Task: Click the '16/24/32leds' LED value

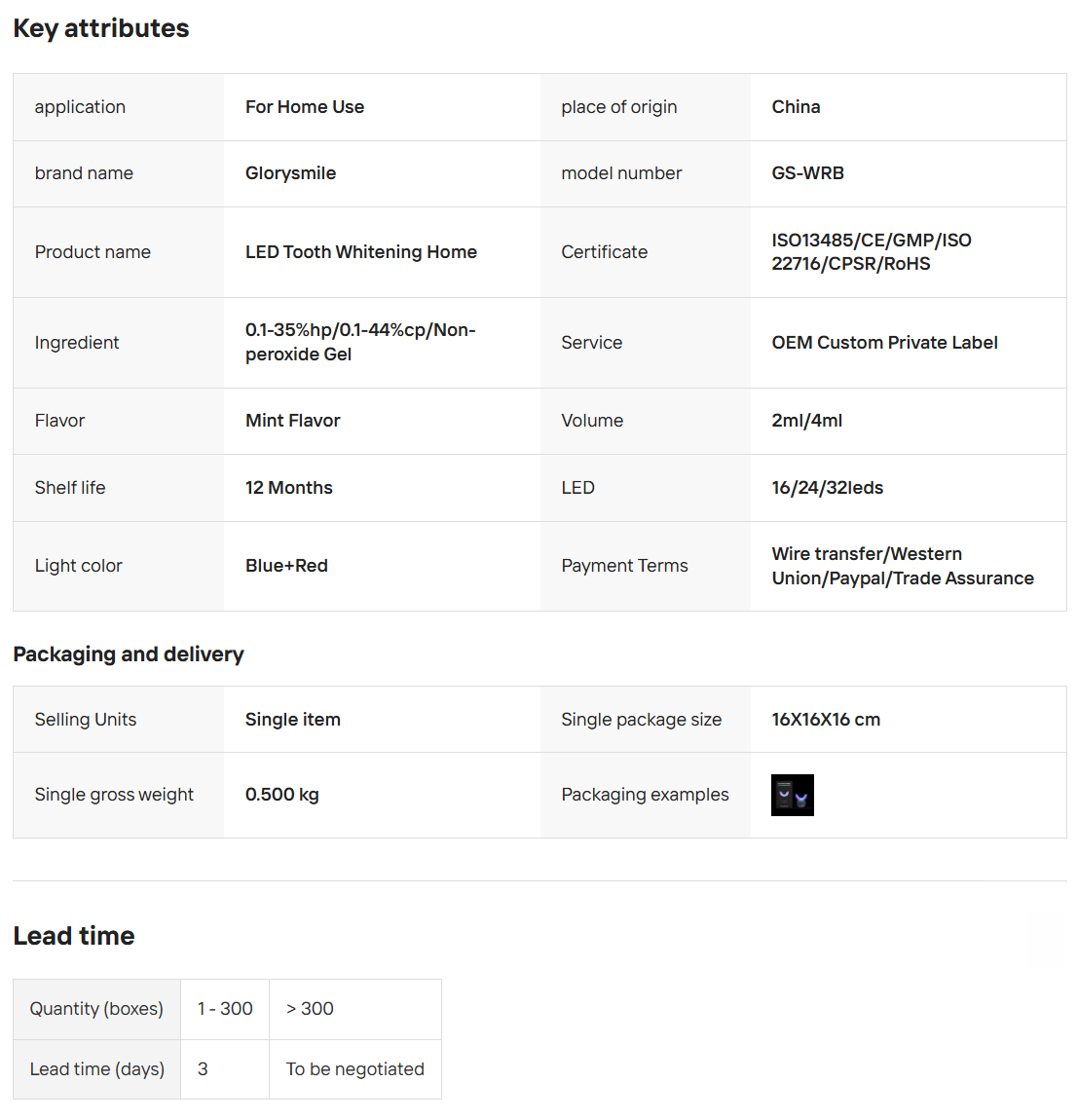Action: click(x=827, y=488)
